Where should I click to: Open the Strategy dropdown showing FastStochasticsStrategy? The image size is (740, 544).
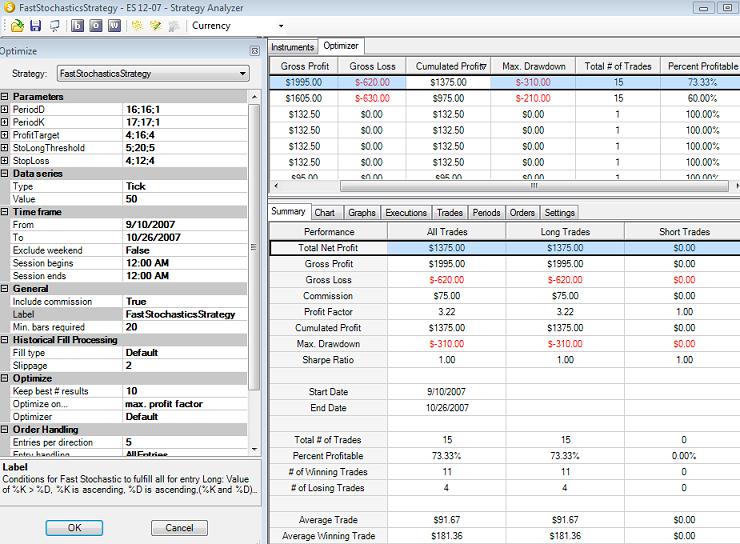153,74
